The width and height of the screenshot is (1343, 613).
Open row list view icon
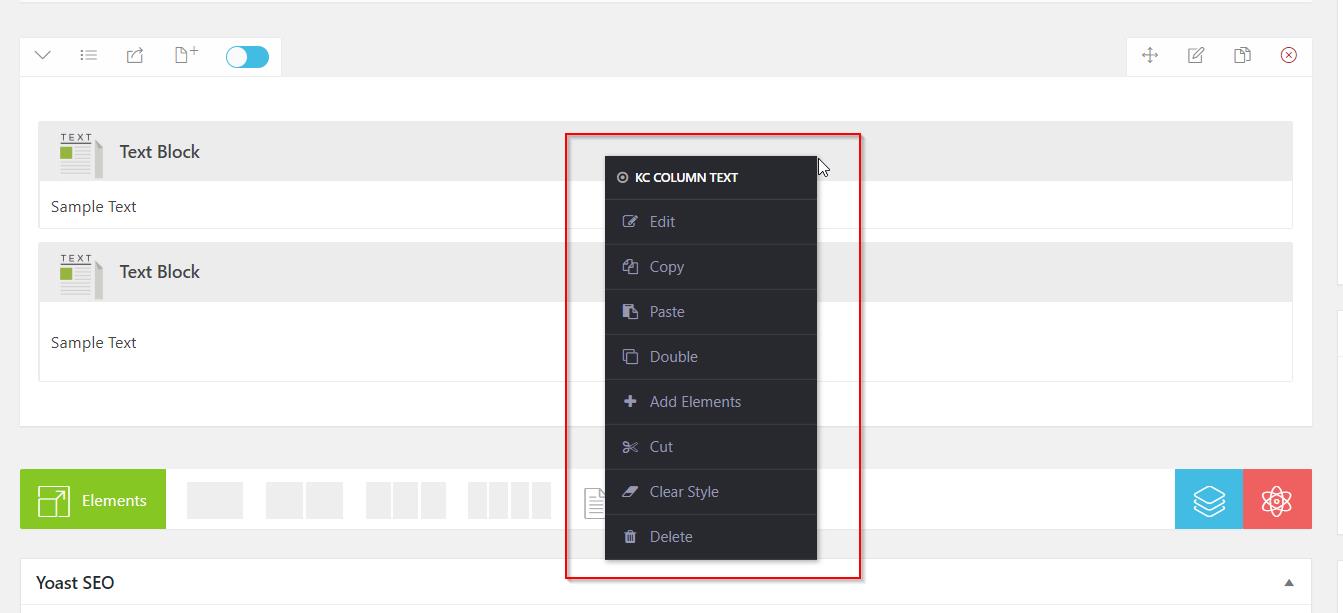click(x=89, y=55)
